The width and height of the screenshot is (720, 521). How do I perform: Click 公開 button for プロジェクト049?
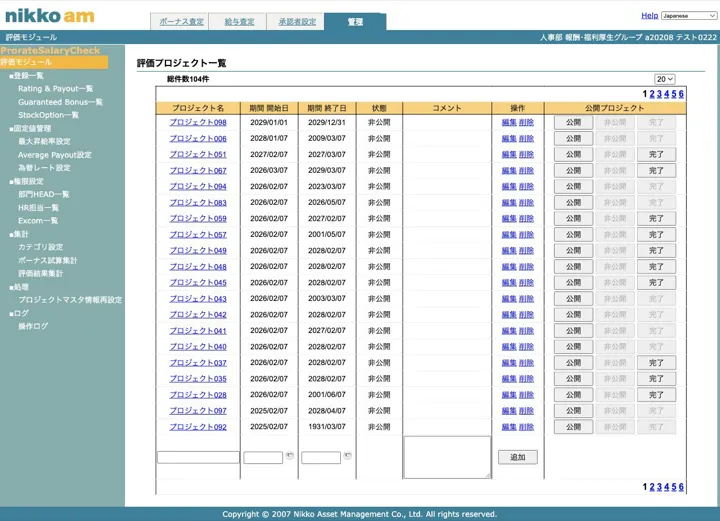coord(574,251)
